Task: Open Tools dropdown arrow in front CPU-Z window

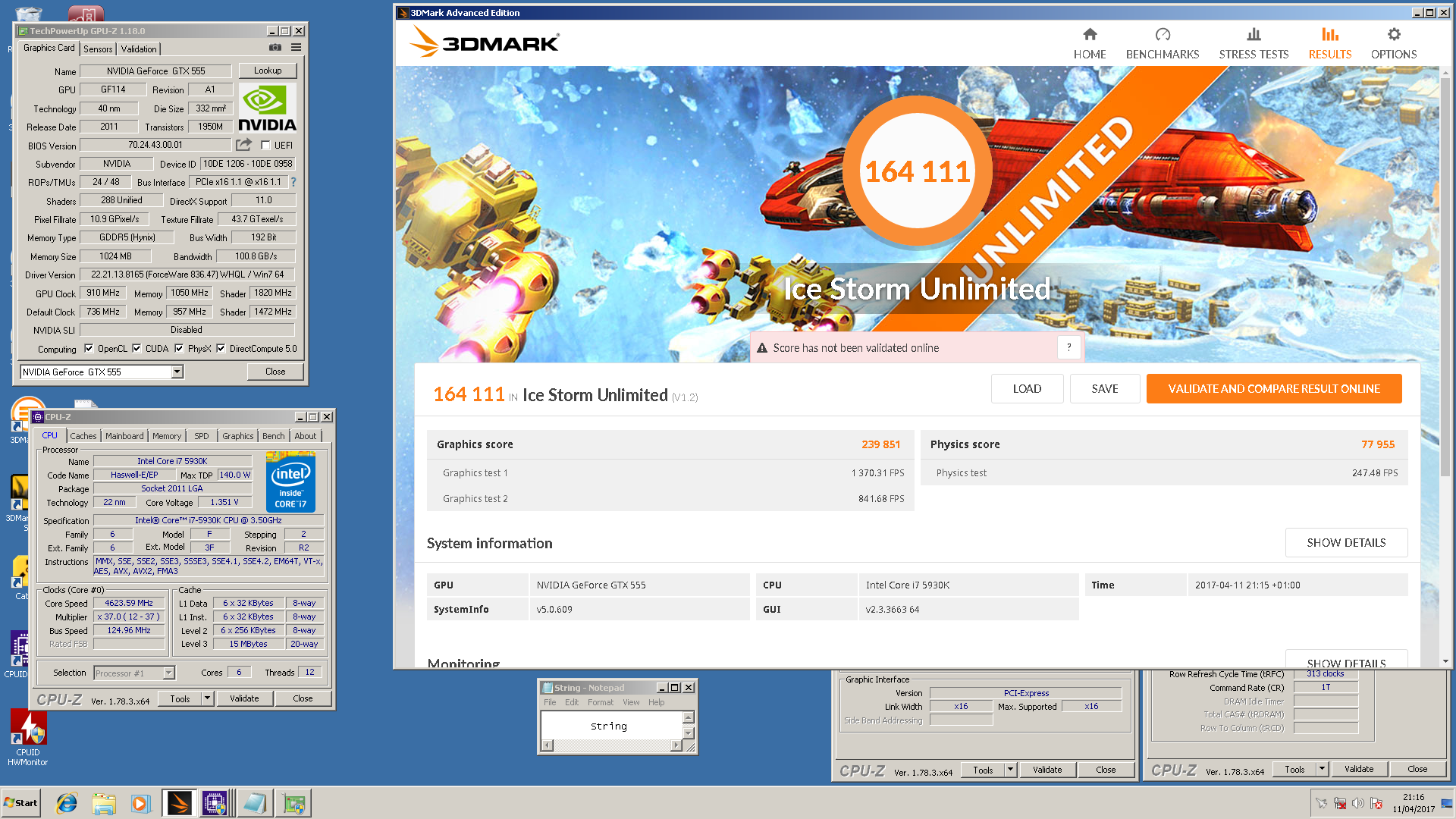Action: [207, 698]
